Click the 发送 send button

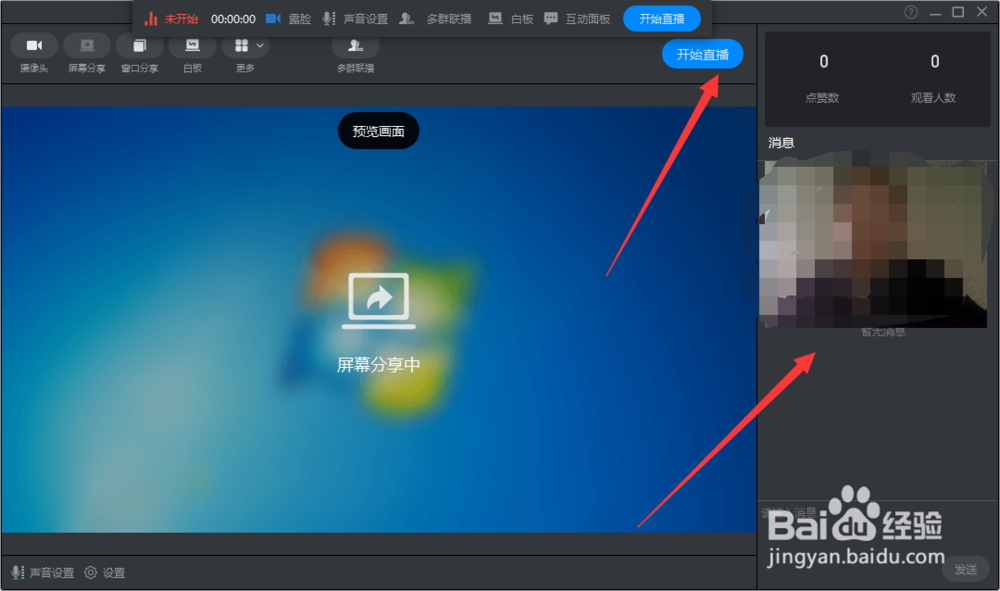(x=966, y=569)
